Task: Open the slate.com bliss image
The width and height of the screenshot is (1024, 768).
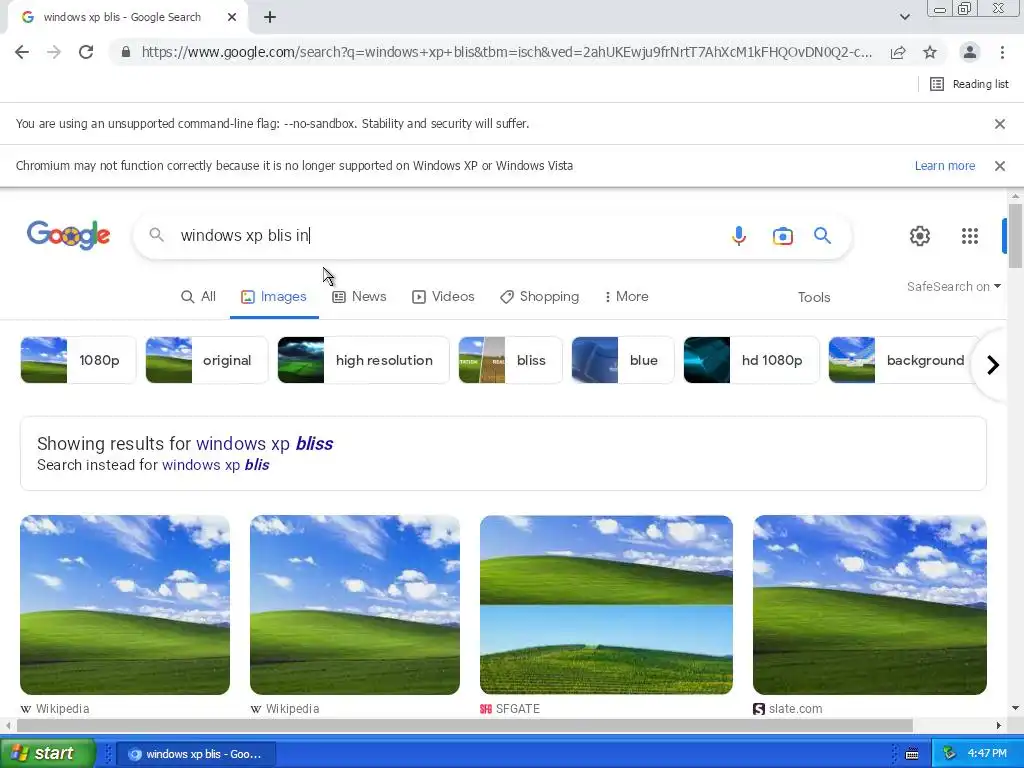Action: 869,605
